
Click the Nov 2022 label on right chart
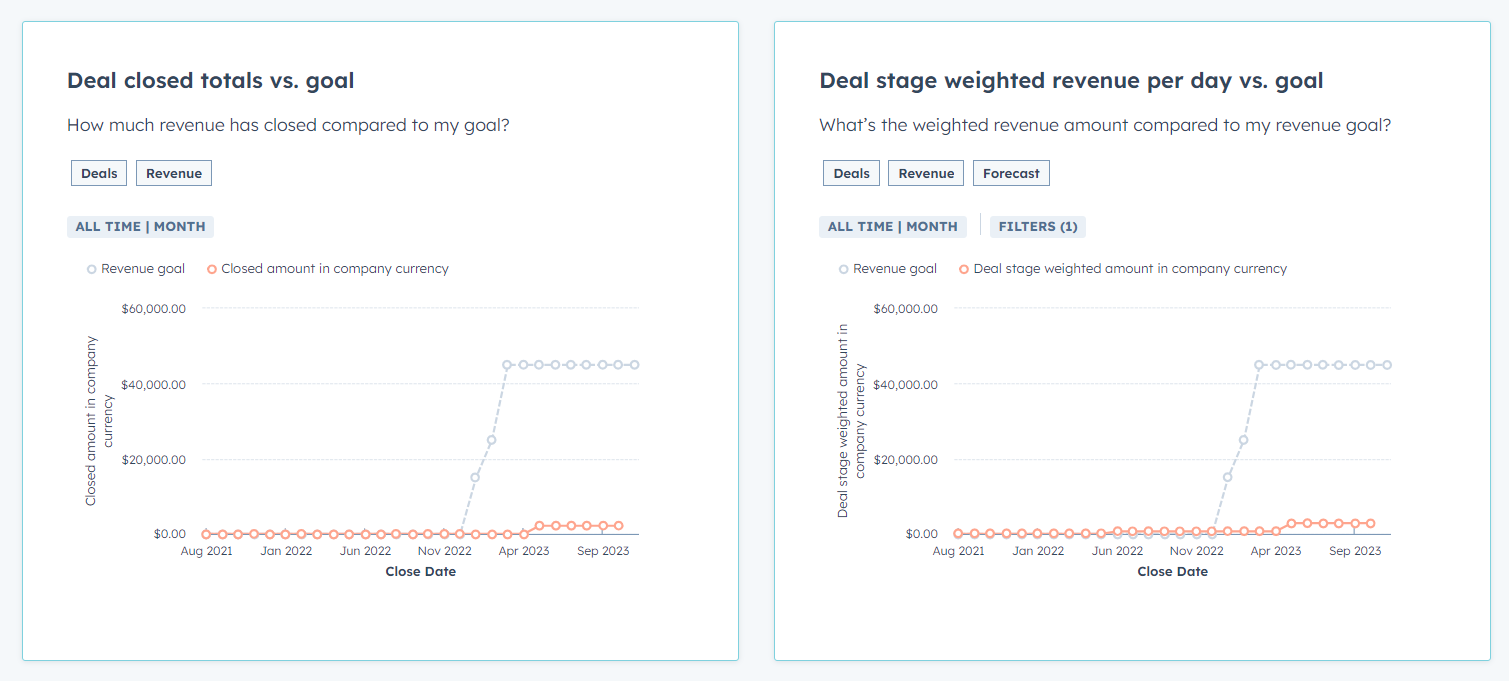pos(1196,551)
